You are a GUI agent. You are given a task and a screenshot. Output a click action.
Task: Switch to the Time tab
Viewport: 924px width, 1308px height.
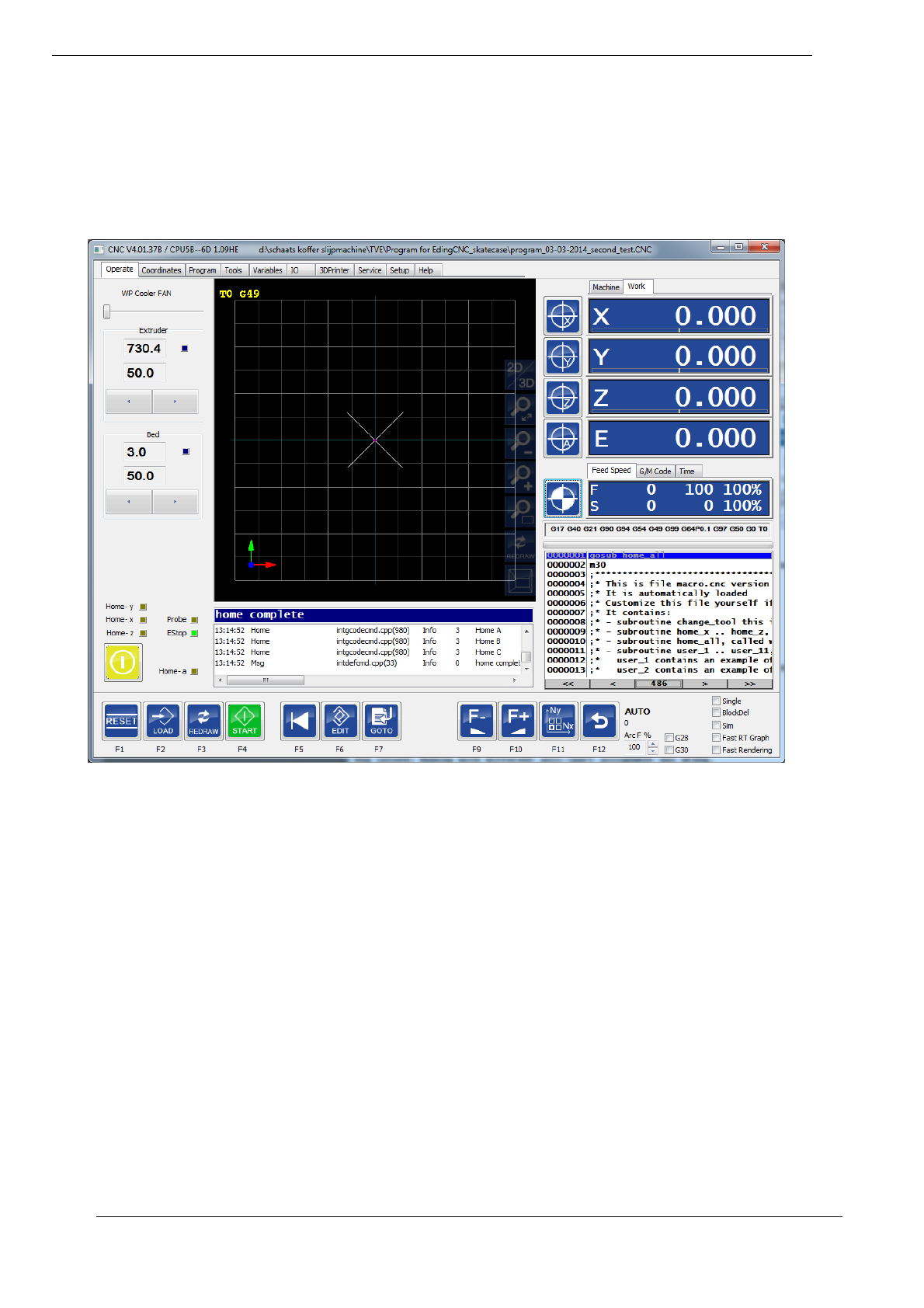[688, 471]
